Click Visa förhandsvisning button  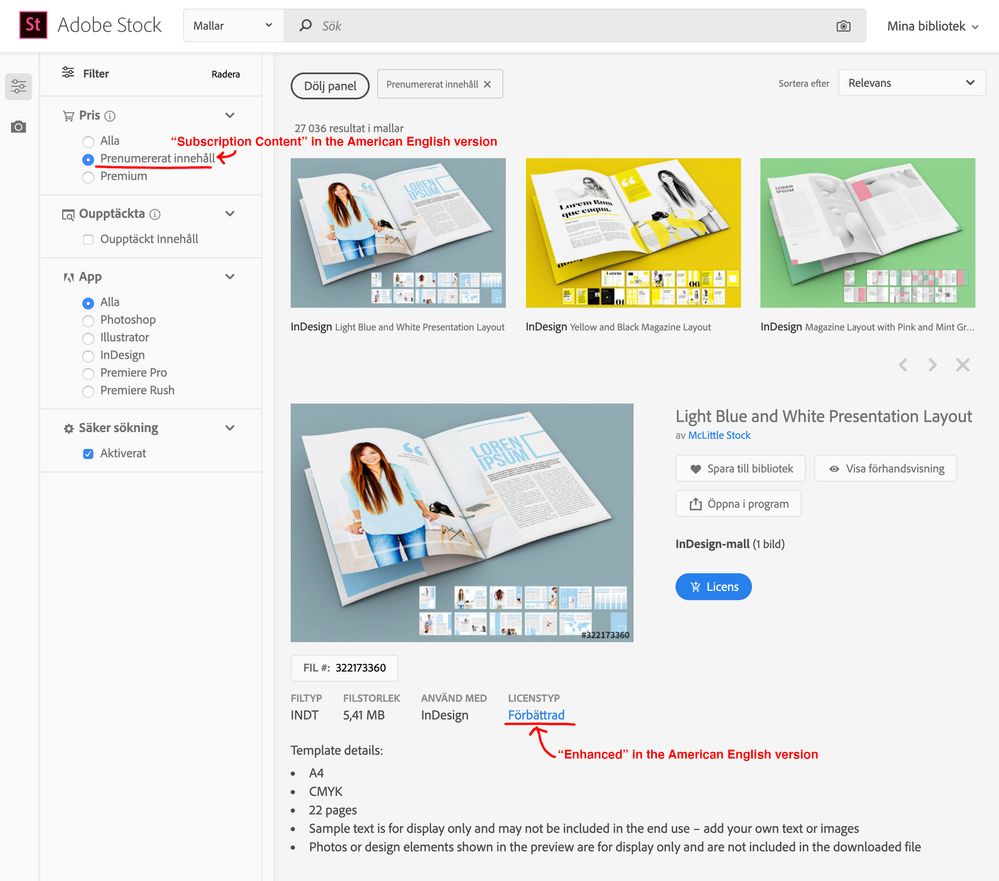886,468
